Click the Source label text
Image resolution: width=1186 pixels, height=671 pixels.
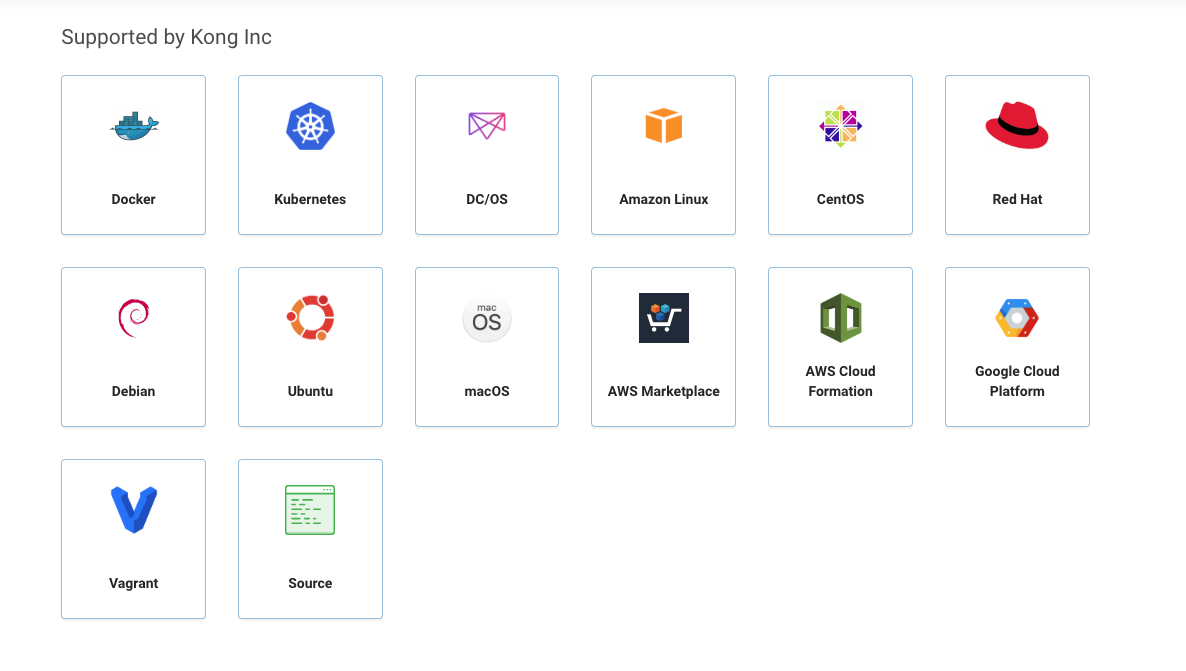click(310, 583)
